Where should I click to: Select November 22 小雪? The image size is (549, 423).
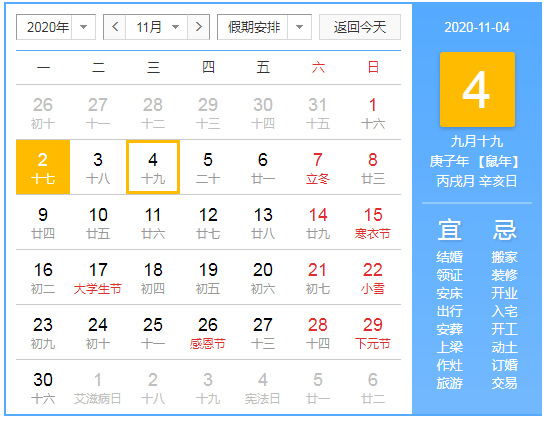click(373, 277)
